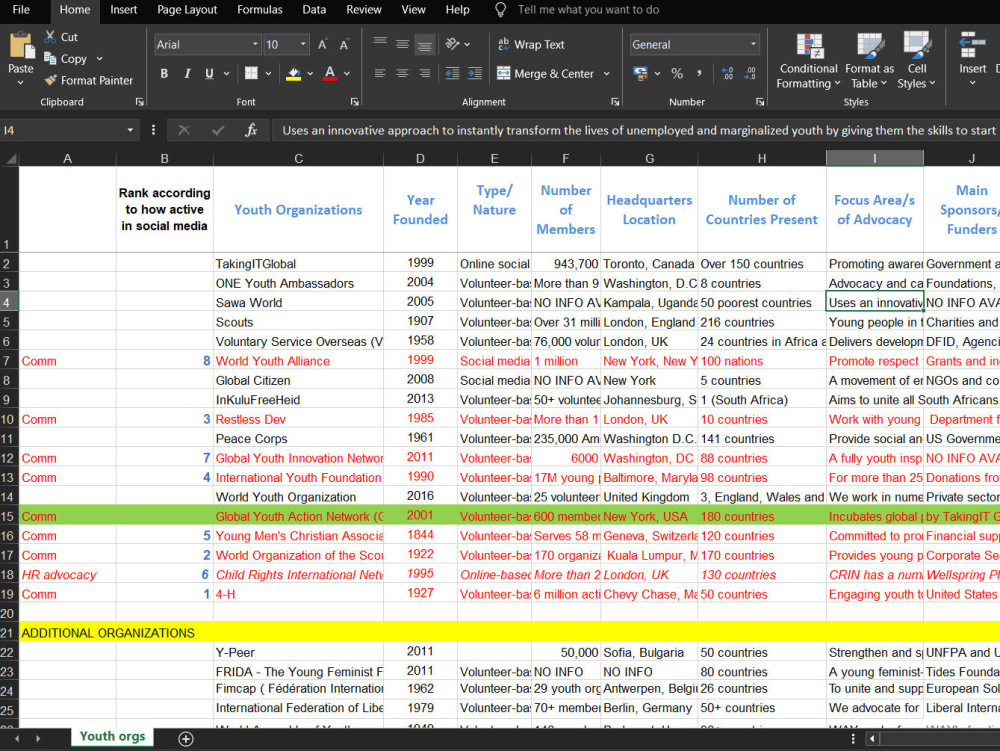This screenshot has height=751, width=1000.
Task: Click the Paste clipboard icon
Action: pyautogui.click(x=20, y=46)
